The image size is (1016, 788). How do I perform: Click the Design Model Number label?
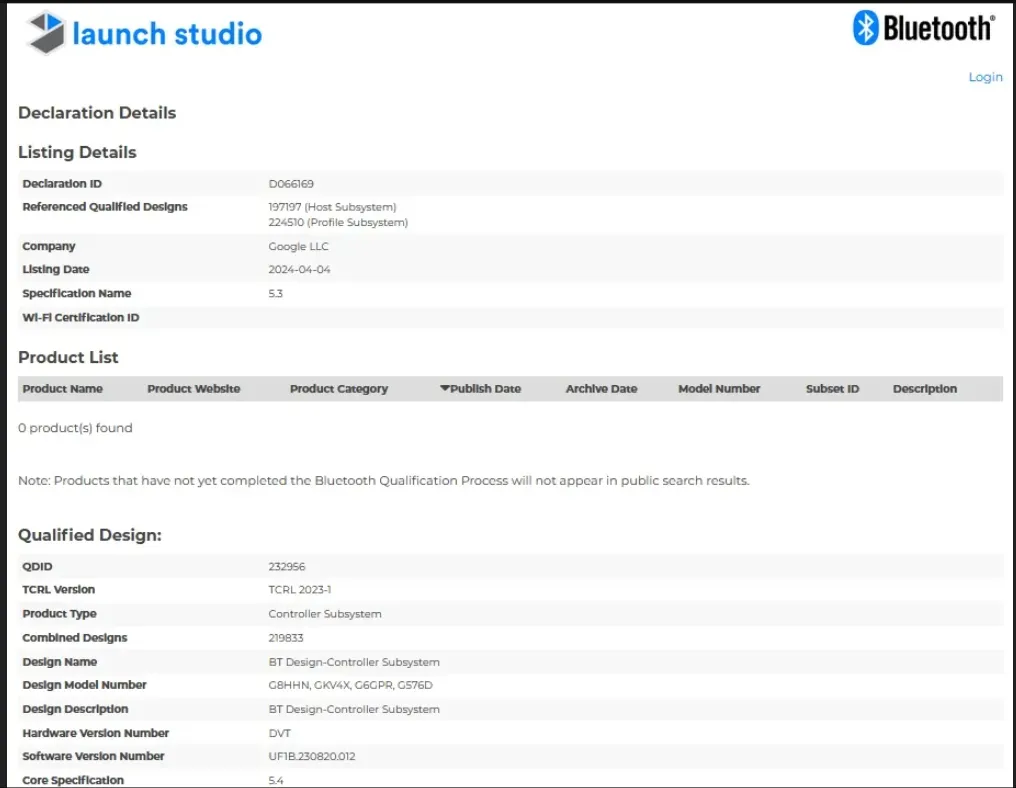[x=84, y=685]
